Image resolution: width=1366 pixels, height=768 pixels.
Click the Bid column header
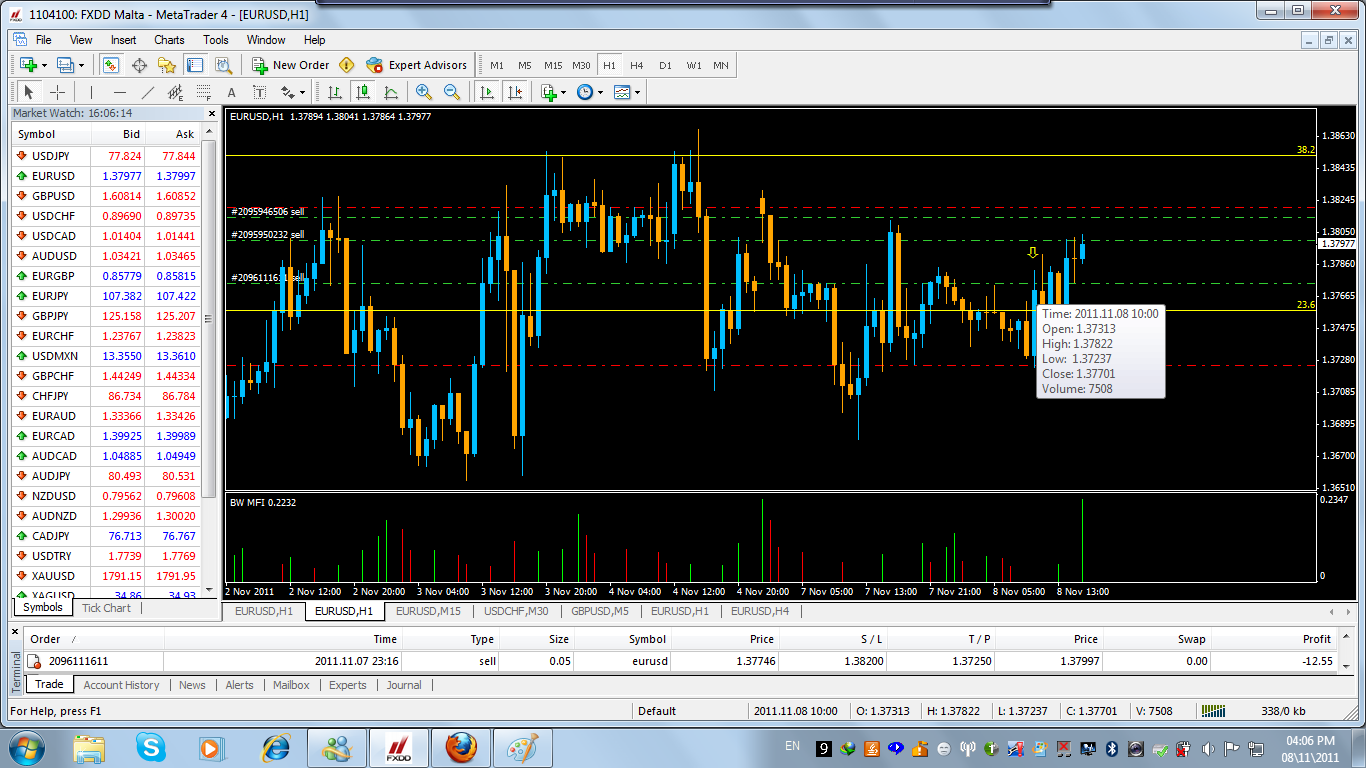(x=118, y=134)
